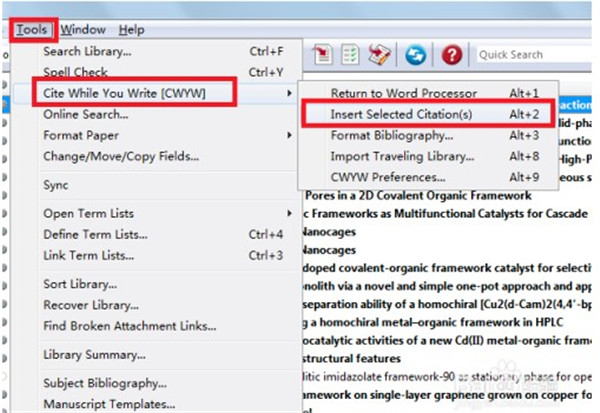Choose Insert Selected Citation(s)
Image resolution: width=600 pixels, height=413 pixels.
(401, 114)
